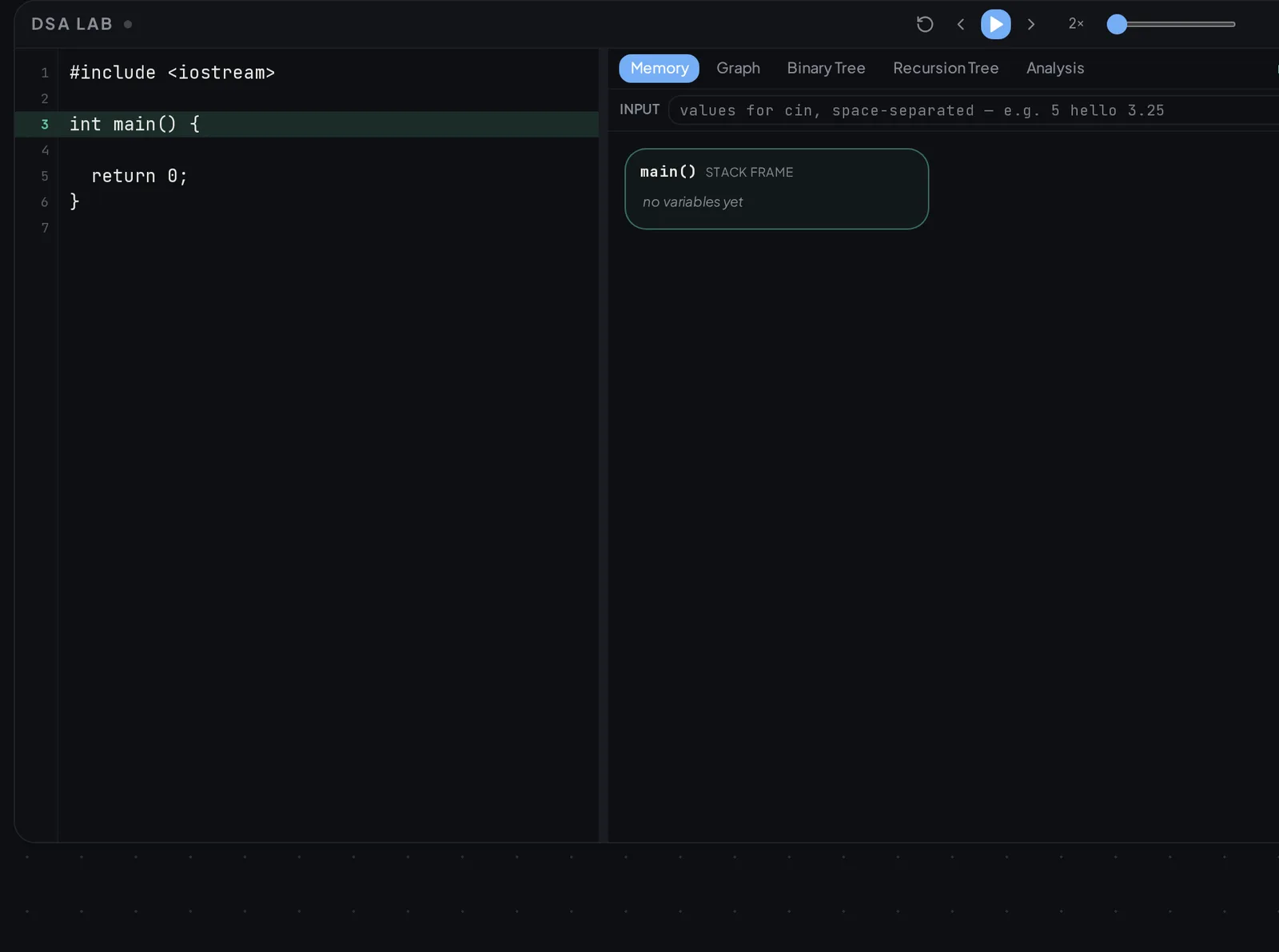Switch to the Memory tab
The image size is (1279, 952).
click(659, 68)
